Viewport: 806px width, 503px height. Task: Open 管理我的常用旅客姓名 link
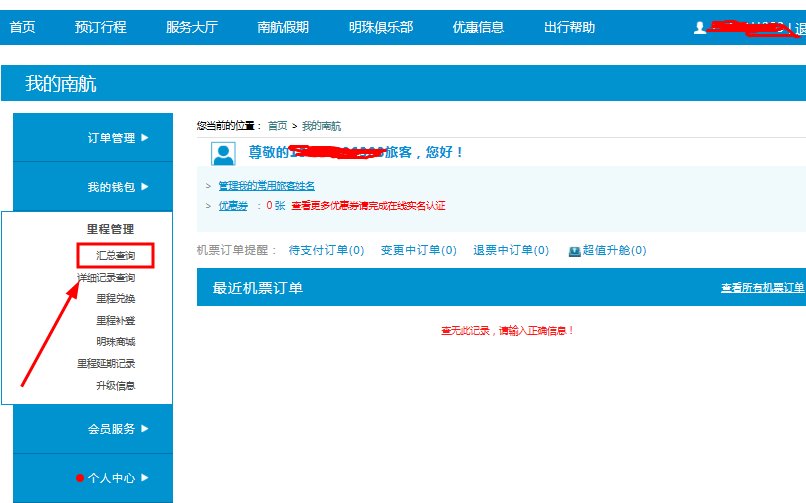[x=267, y=185]
